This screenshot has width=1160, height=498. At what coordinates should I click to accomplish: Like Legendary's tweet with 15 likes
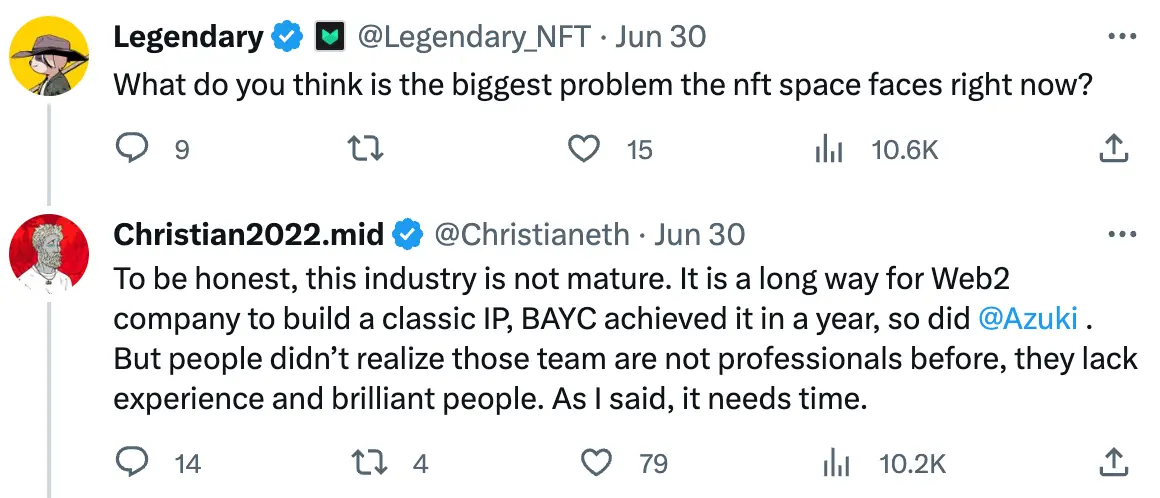click(583, 150)
